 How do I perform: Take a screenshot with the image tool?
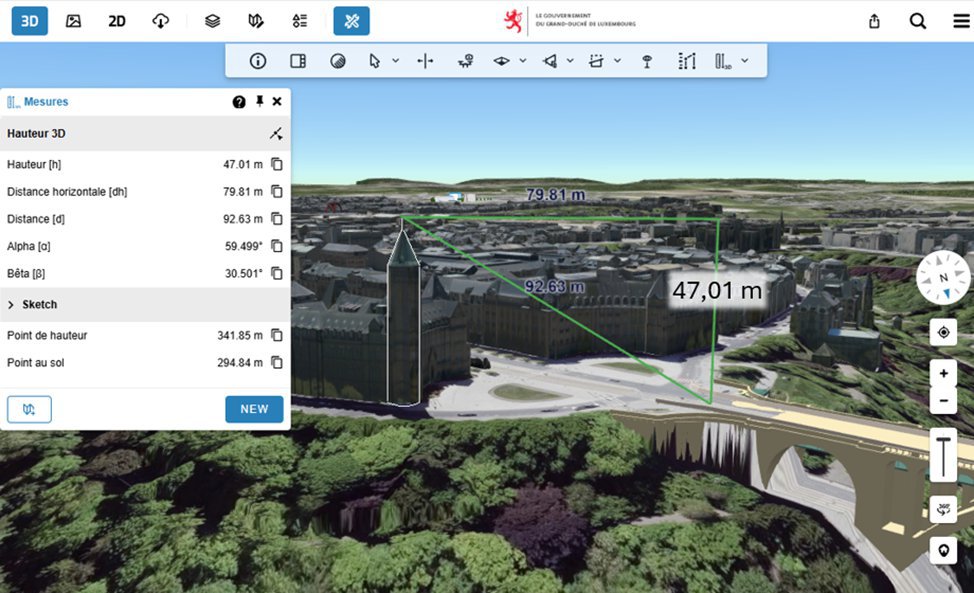click(73, 20)
